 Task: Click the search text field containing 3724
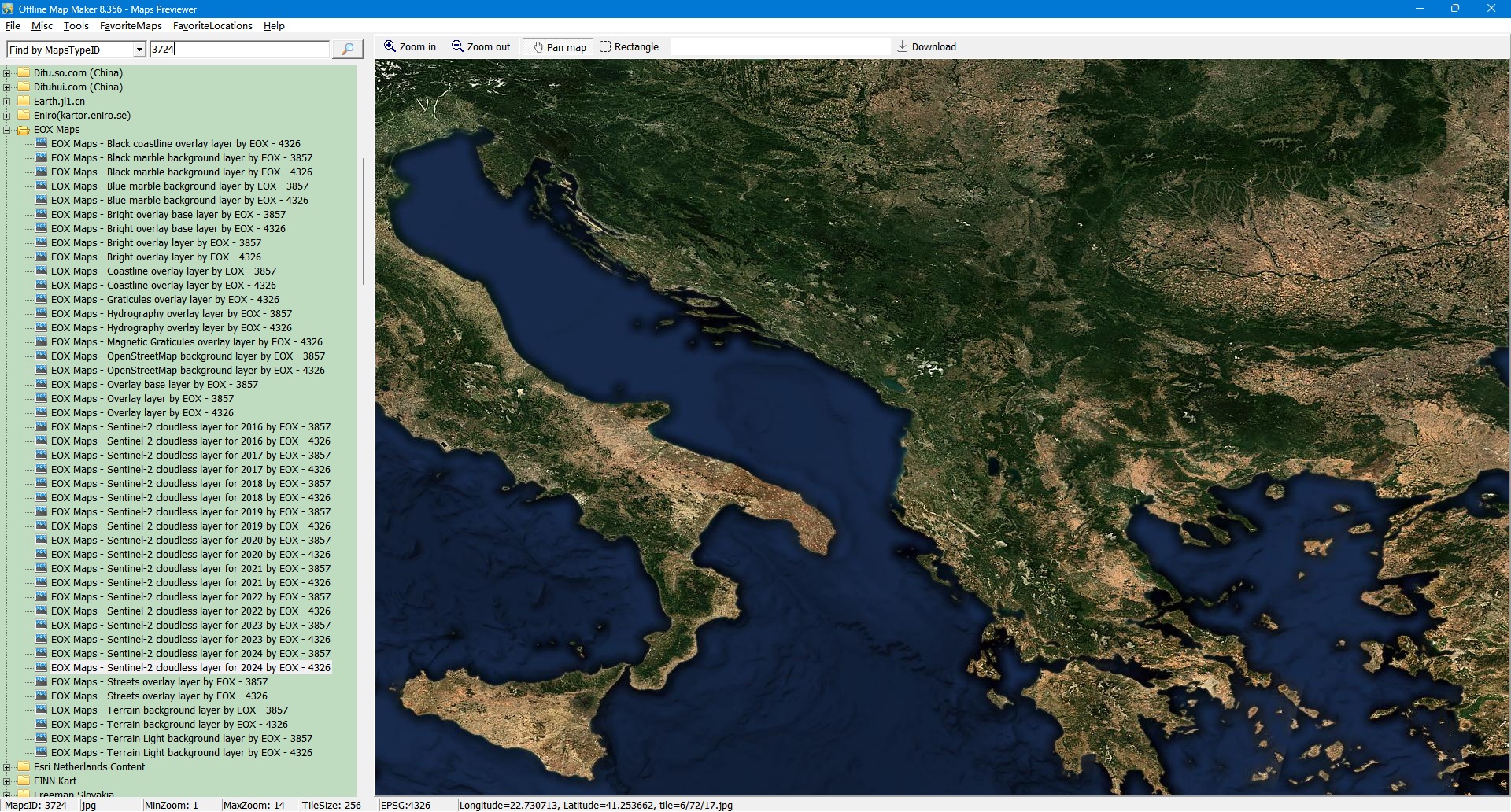239,50
